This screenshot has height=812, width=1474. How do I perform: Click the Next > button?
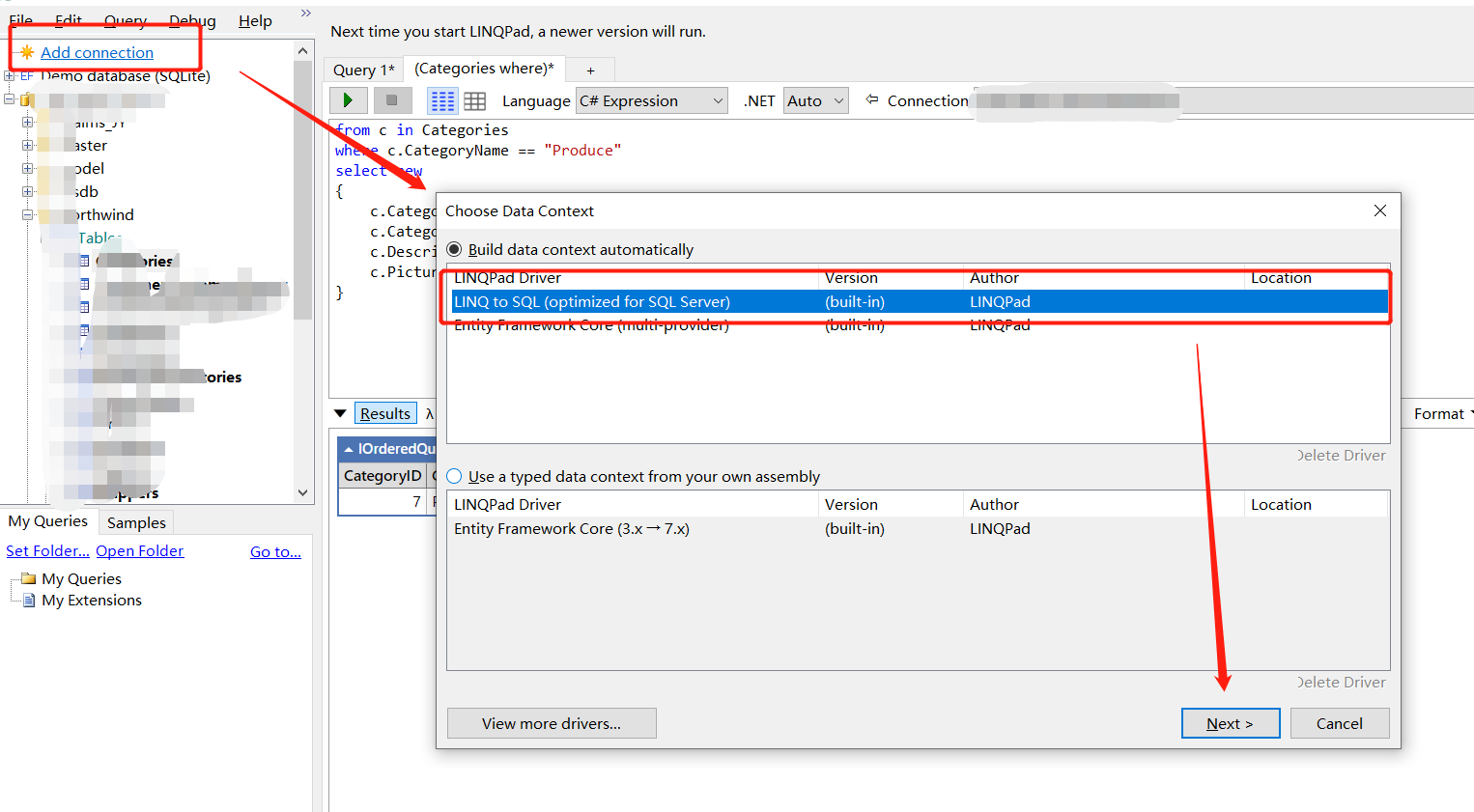coord(1231,723)
